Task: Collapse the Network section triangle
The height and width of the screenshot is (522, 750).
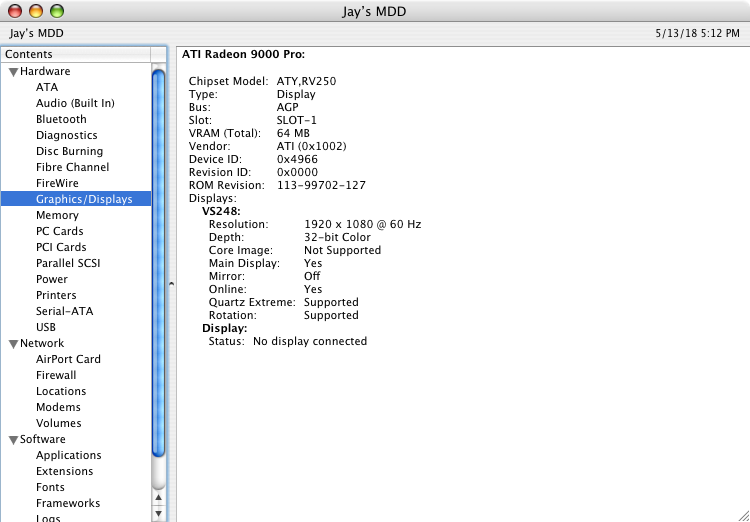Action: 13,344
